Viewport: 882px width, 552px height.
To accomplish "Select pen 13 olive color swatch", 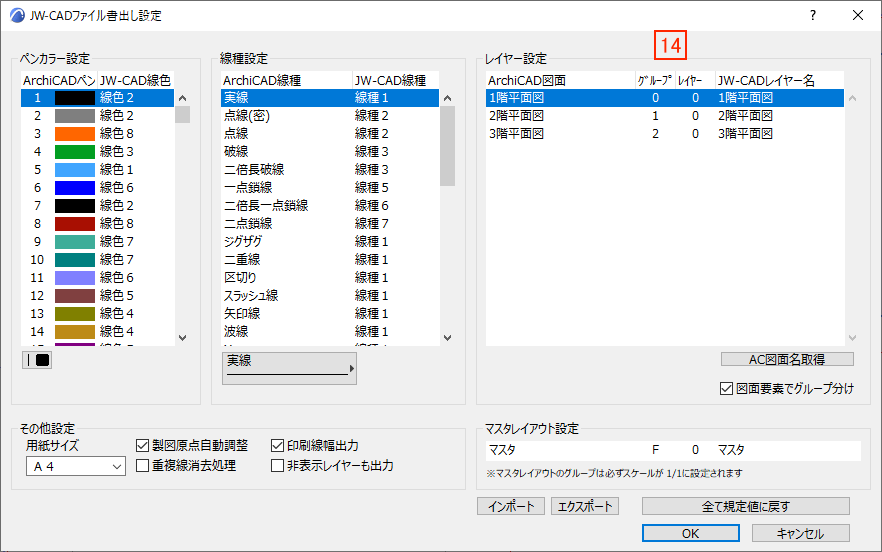I will [x=75, y=314].
